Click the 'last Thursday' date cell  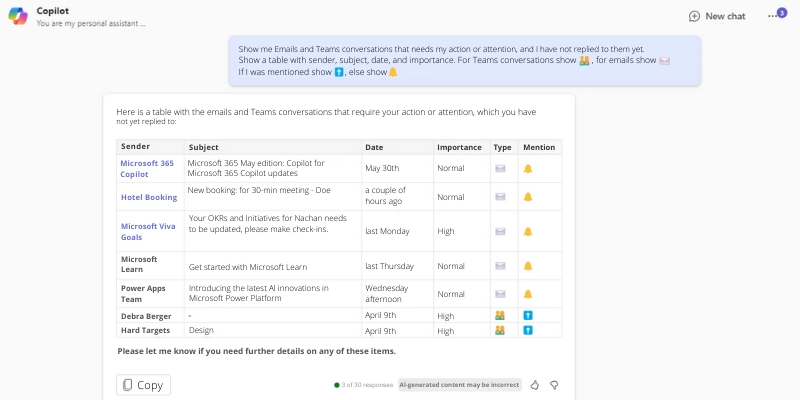click(397, 266)
